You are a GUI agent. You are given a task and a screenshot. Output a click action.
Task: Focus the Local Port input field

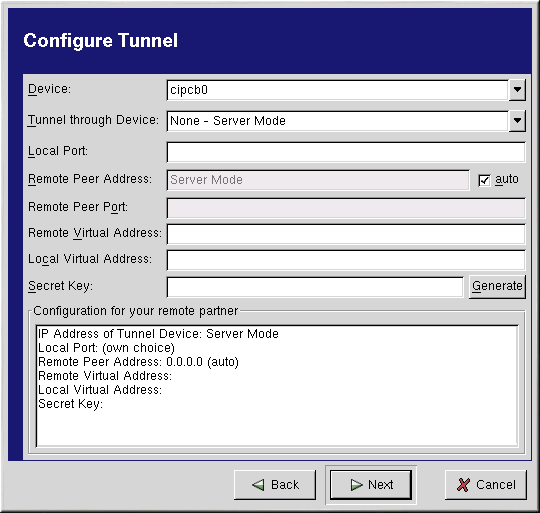(x=346, y=152)
